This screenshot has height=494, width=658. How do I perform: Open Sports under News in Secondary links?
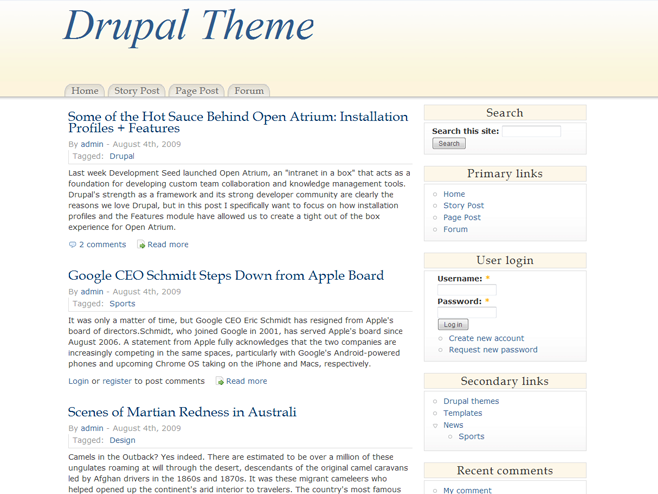[x=471, y=436]
